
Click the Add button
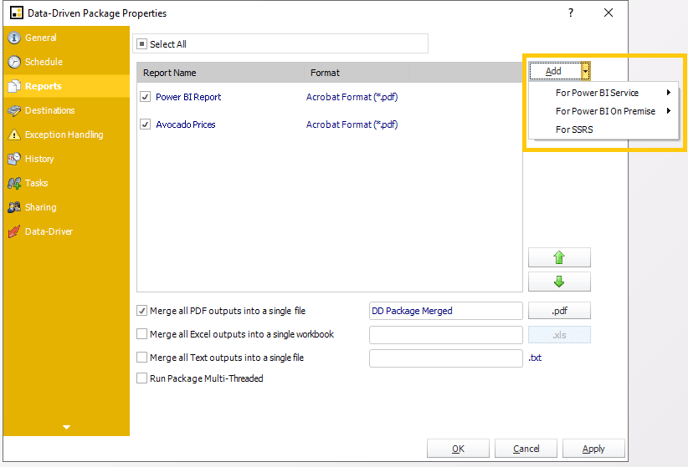555,71
